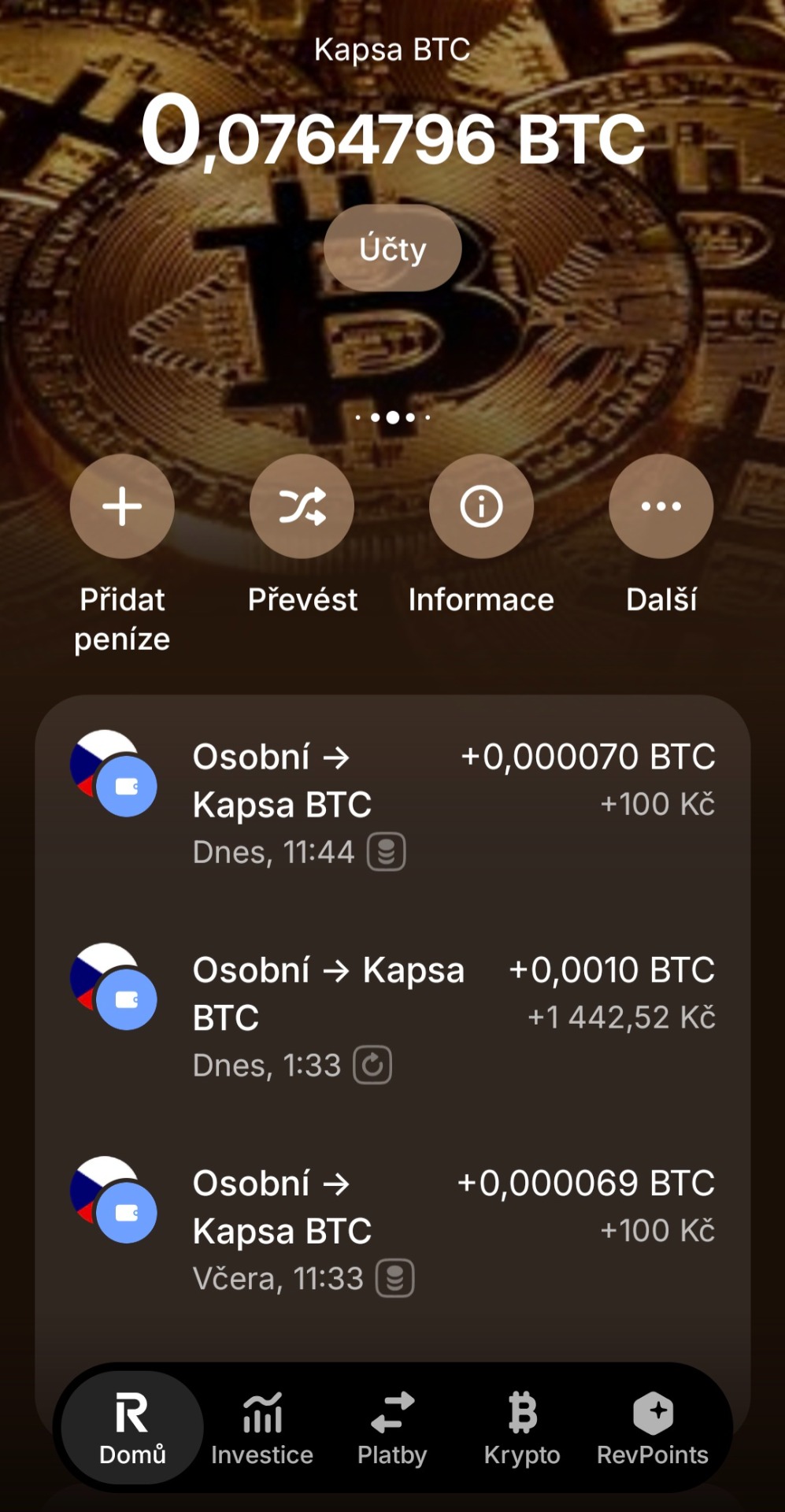
Task: Switch to the Investice tab
Action: [262, 1428]
